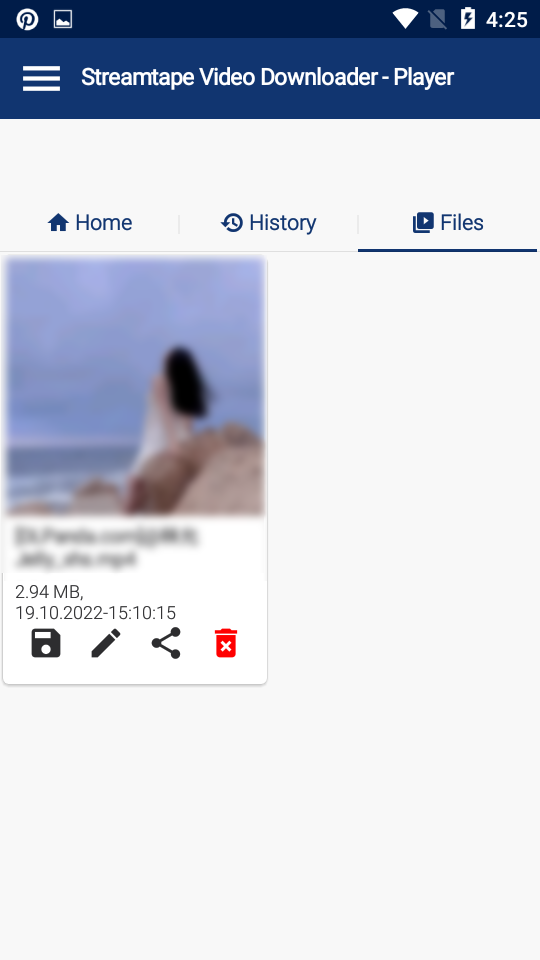Tap the save floppy disk icon
Screen dimensions: 540x960
[x=46, y=643]
